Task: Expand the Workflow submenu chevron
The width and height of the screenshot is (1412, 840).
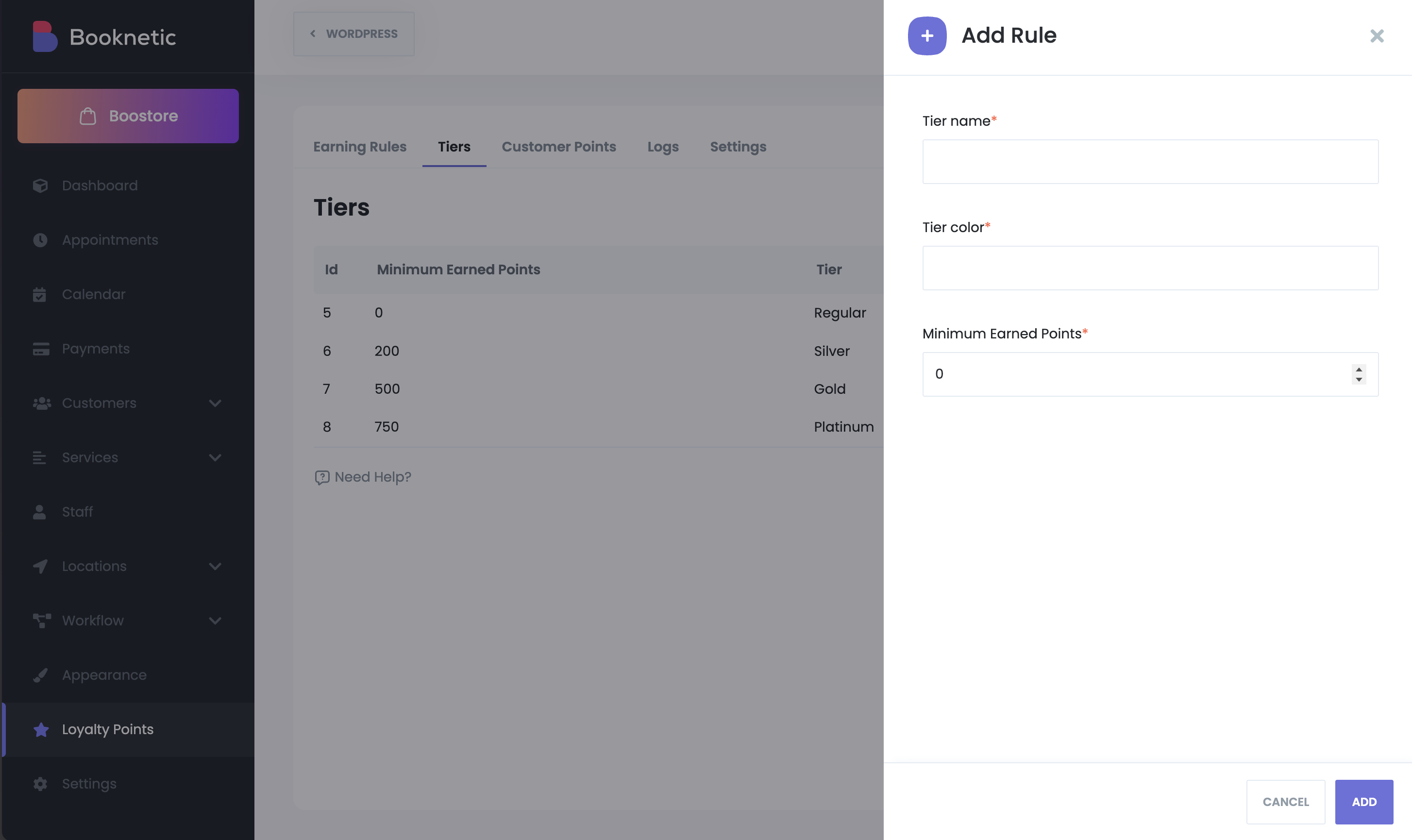Action: (215, 621)
